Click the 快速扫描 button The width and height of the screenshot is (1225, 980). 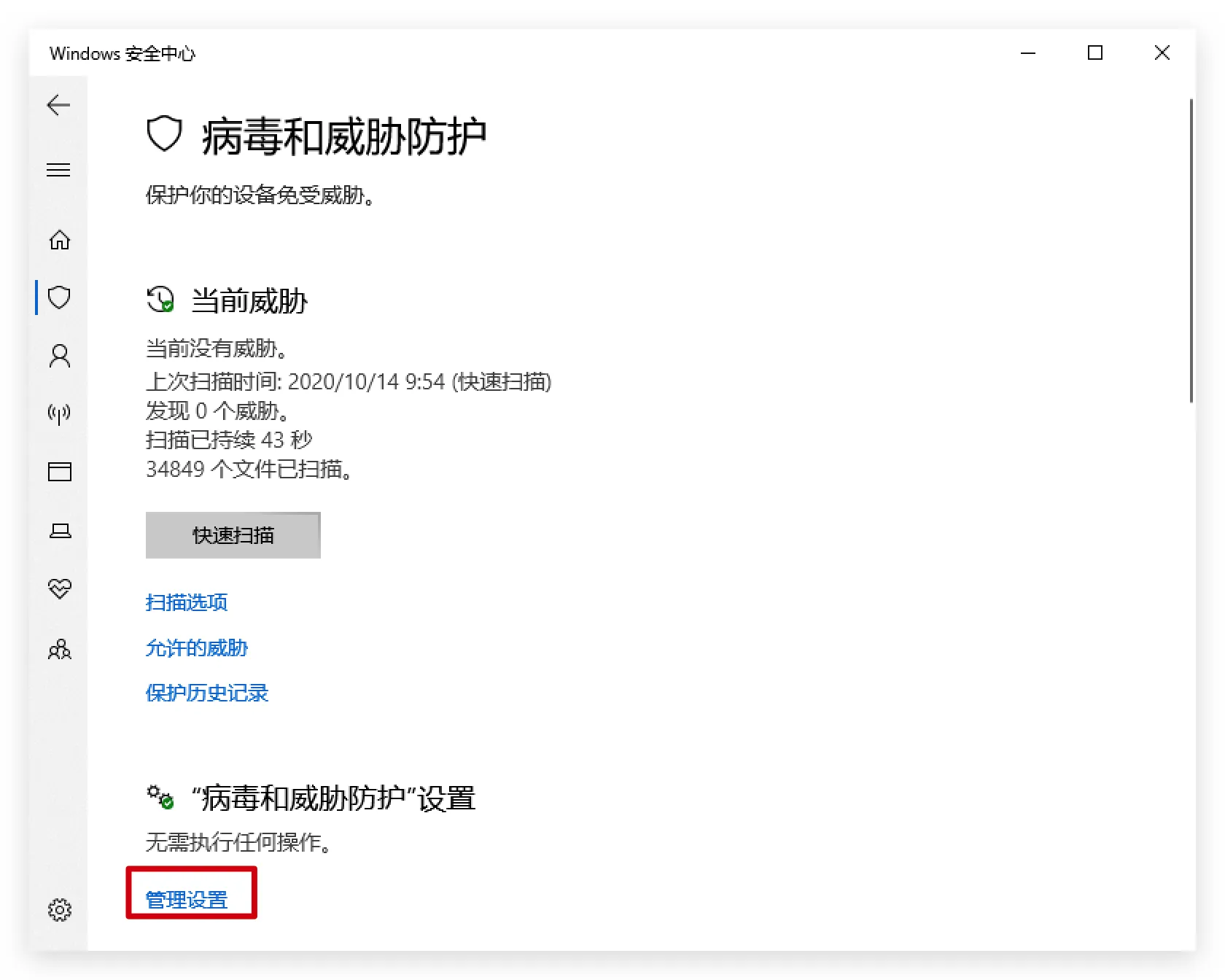pos(233,535)
